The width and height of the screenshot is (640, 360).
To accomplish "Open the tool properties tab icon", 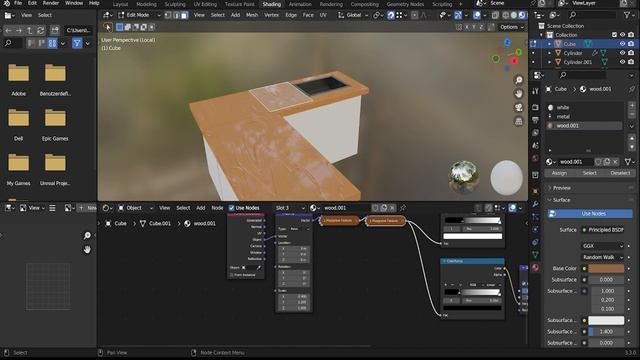I will tap(535, 91).
